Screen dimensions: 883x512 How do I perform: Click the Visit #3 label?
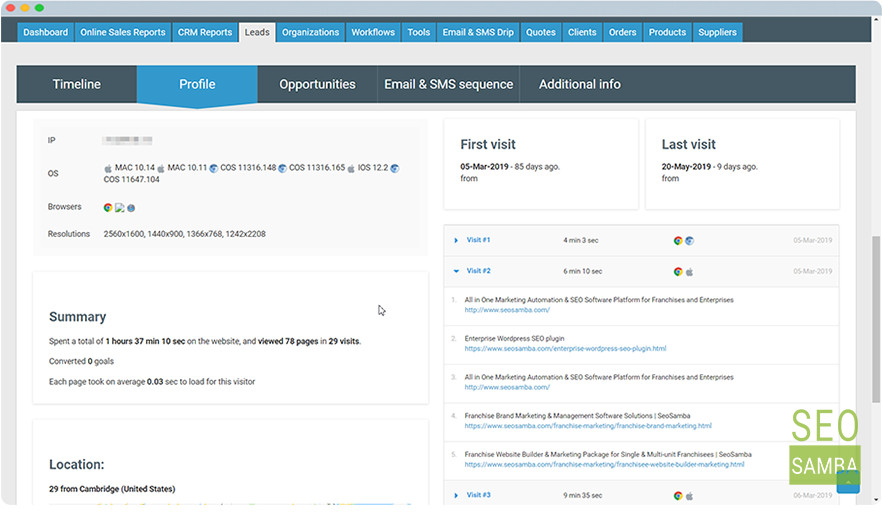(478, 495)
